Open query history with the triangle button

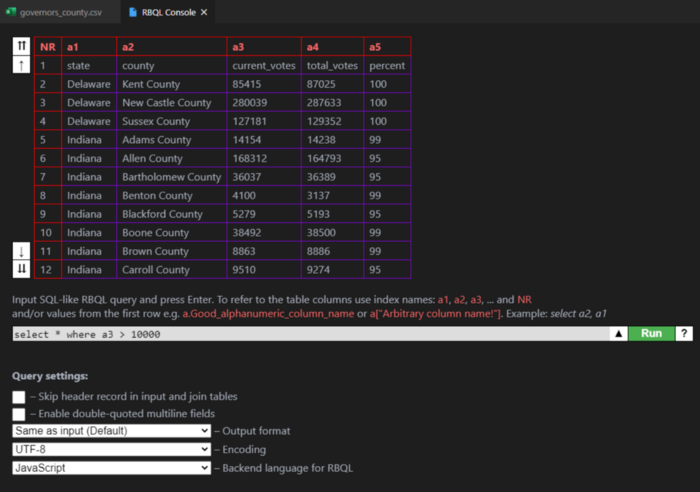619,334
